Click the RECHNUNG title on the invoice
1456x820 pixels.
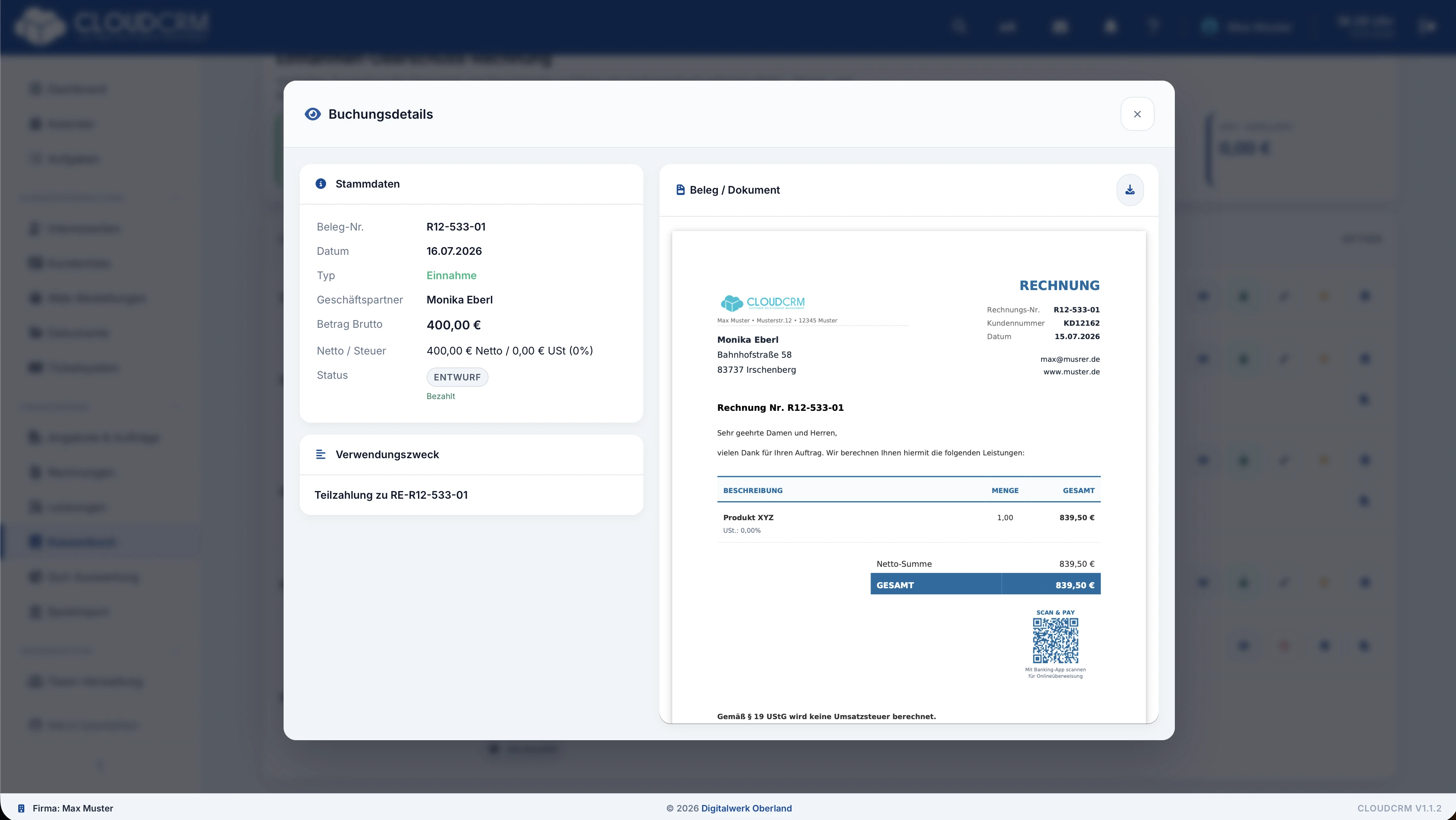point(1059,285)
